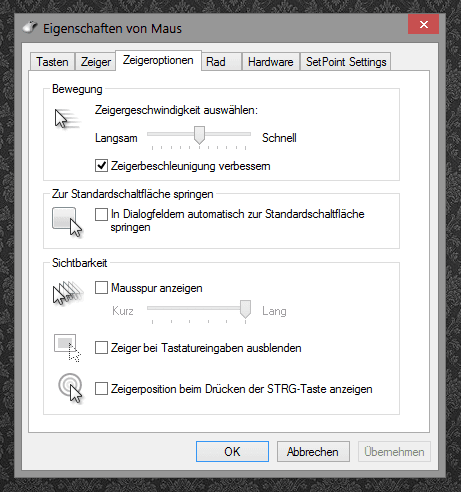Click the Sichtbarkeit group heading
Image resolution: width=461 pixels, height=492 pixels.
coord(79,263)
